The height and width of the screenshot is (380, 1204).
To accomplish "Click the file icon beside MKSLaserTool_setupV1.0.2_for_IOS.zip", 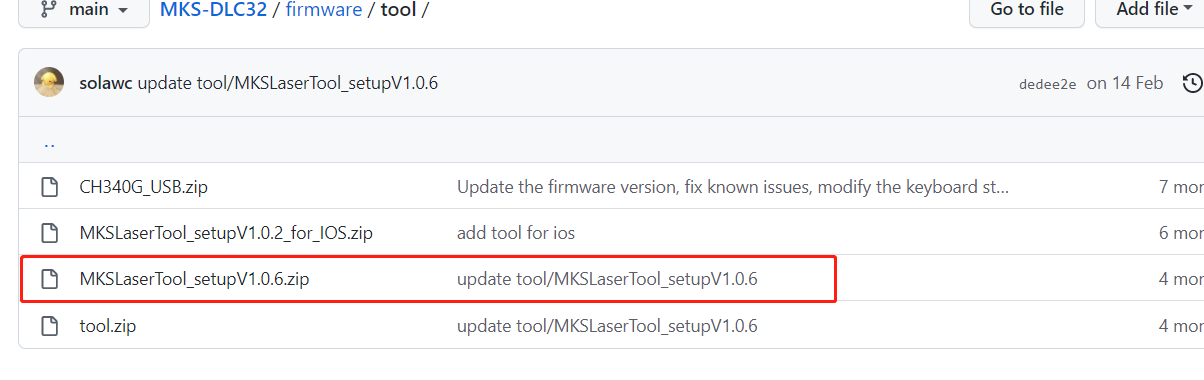I will click(49, 233).
